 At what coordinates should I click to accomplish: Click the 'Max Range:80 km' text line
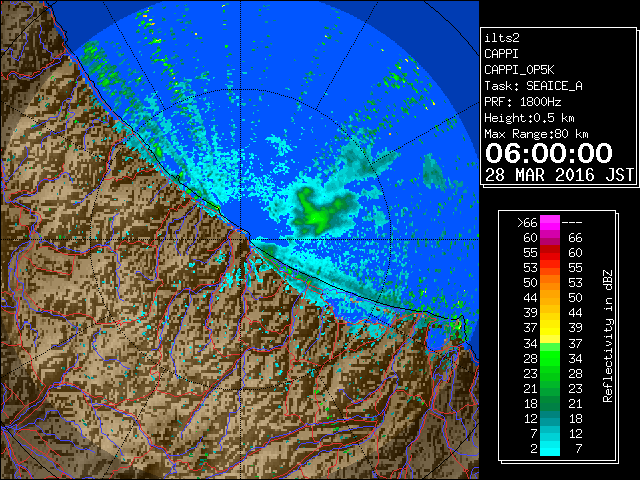(536, 134)
